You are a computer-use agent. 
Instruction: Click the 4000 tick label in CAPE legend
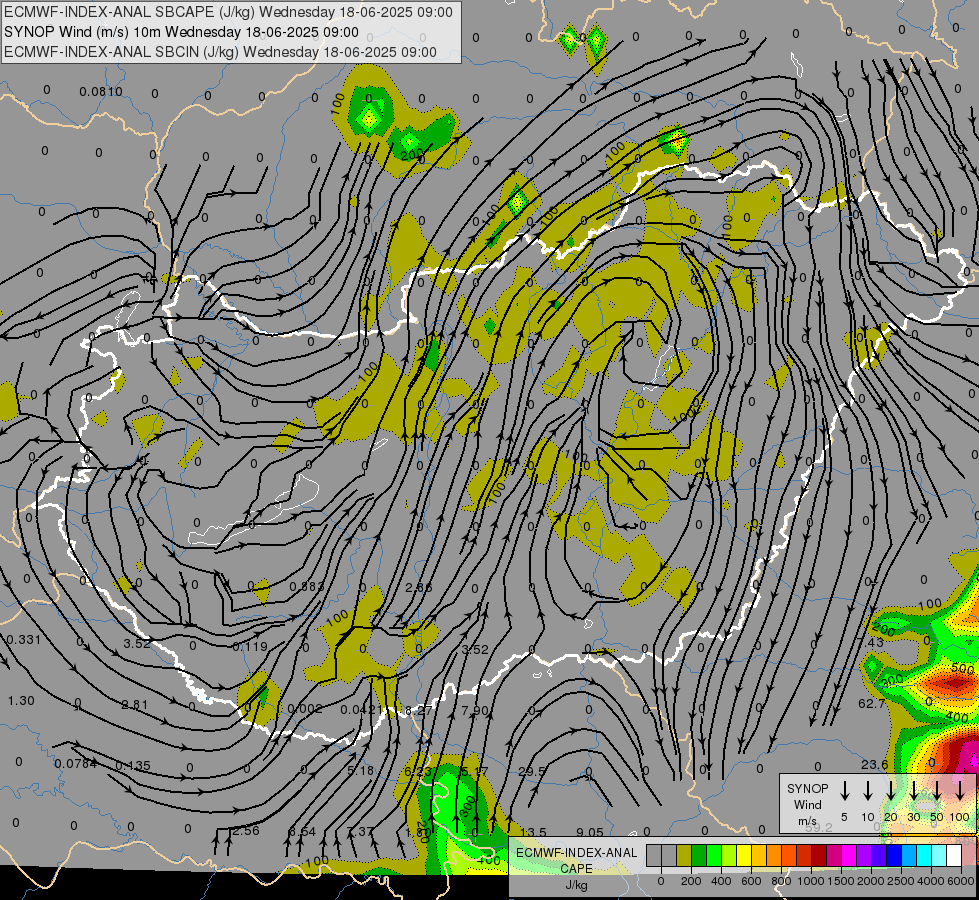pyautogui.click(x=931, y=881)
